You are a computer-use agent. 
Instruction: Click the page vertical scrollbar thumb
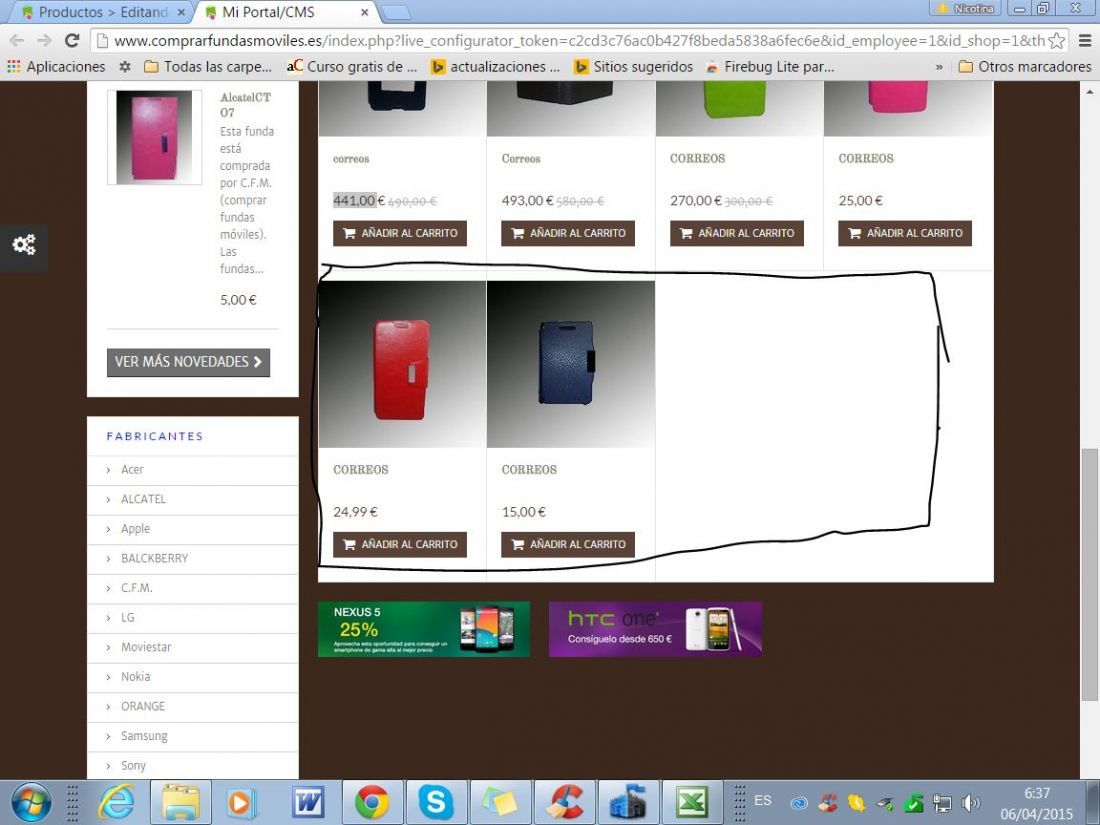(1089, 574)
